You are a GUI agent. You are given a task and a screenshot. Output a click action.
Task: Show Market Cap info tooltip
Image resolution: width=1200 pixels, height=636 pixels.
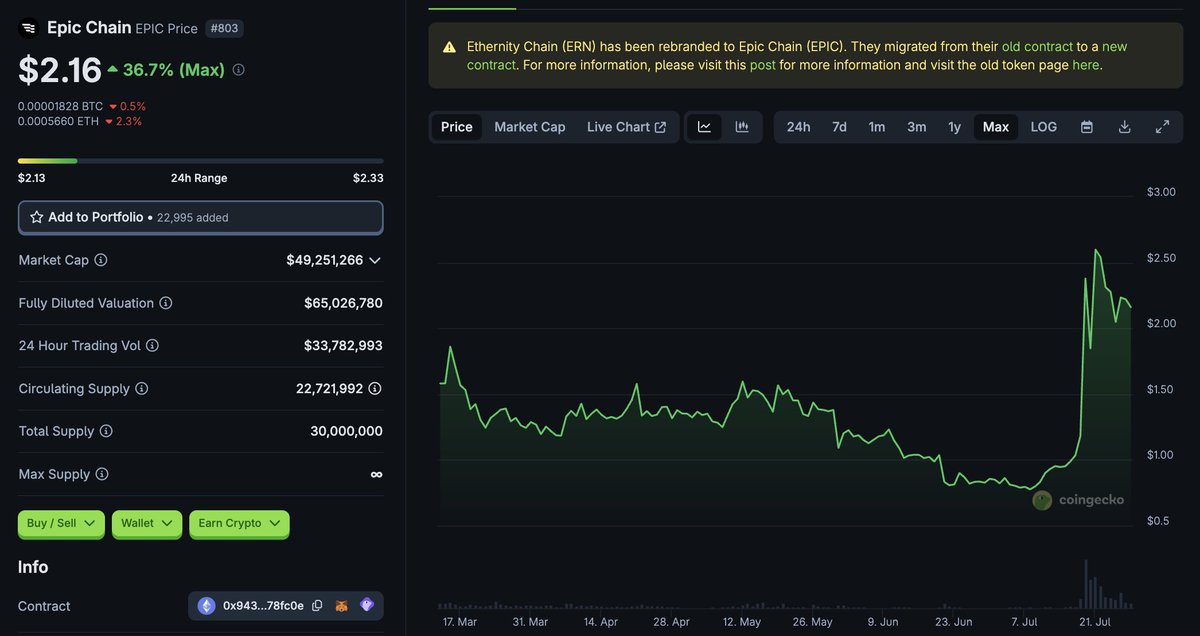[101, 260]
